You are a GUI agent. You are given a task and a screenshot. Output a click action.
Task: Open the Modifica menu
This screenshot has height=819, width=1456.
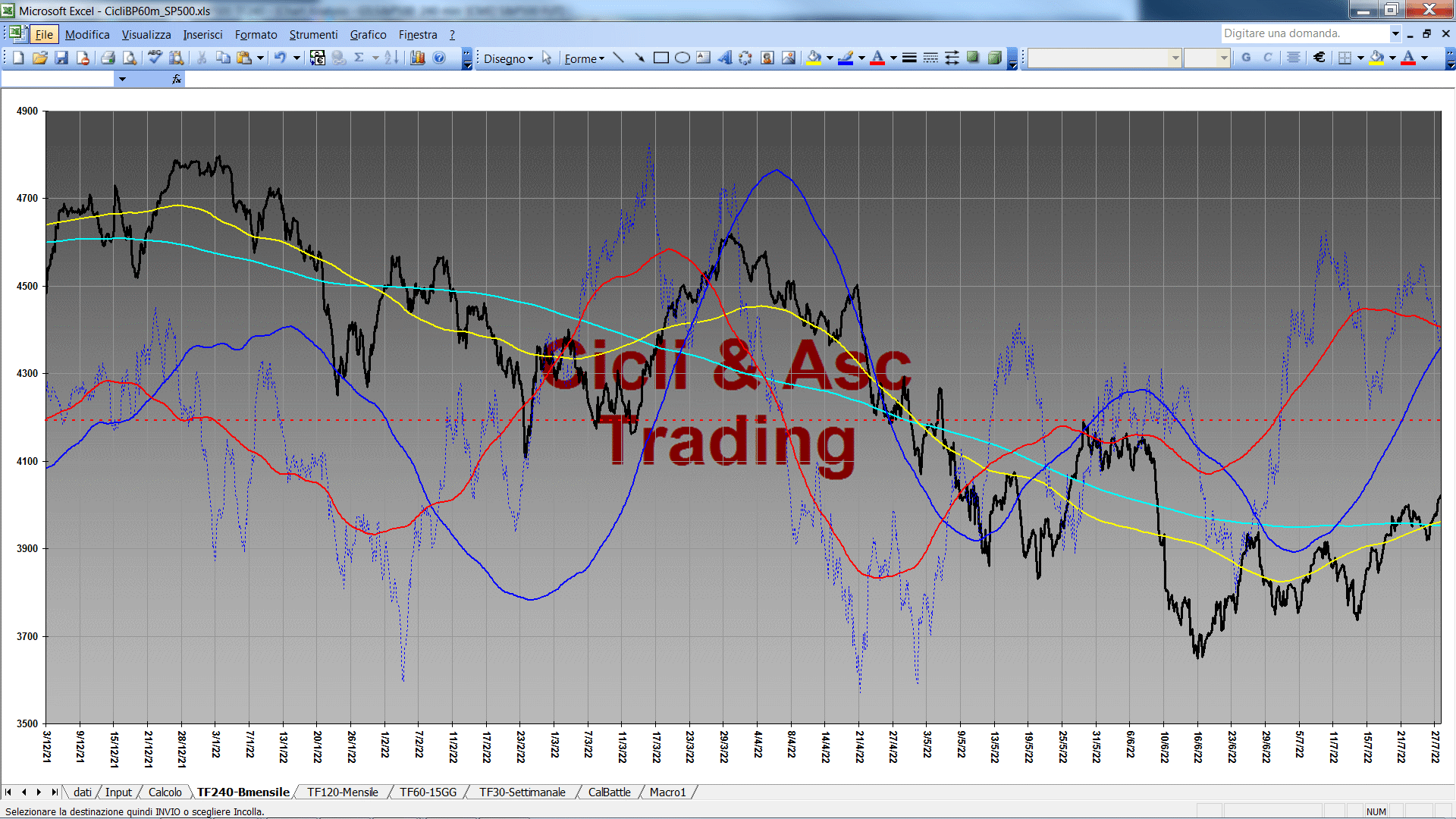pyautogui.click(x=87, y=35)
